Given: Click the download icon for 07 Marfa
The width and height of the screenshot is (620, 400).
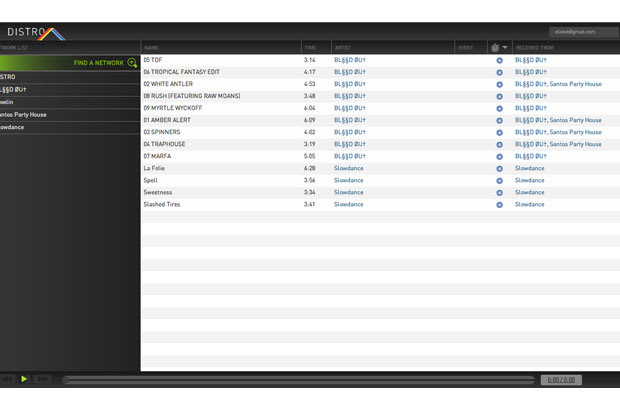Looking at the screenshot, I should [499, 157].
